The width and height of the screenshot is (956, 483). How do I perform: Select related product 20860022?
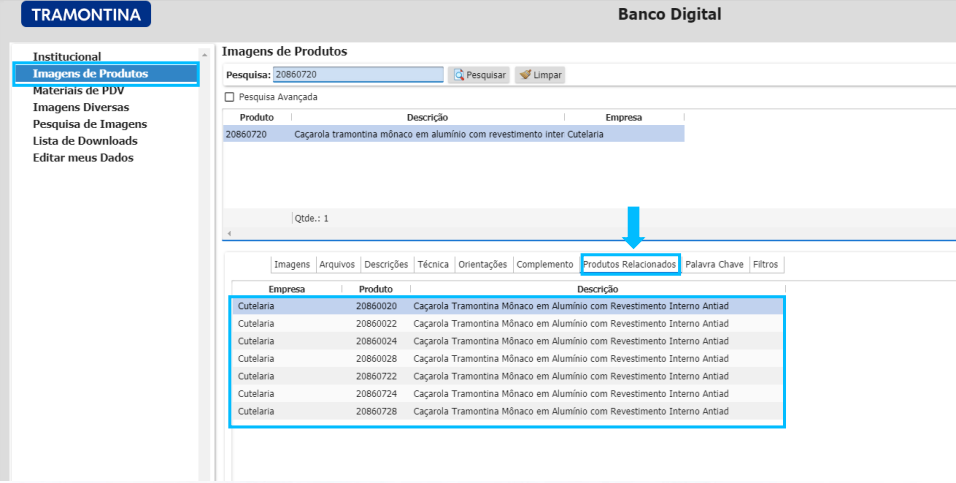click(507, 324)
